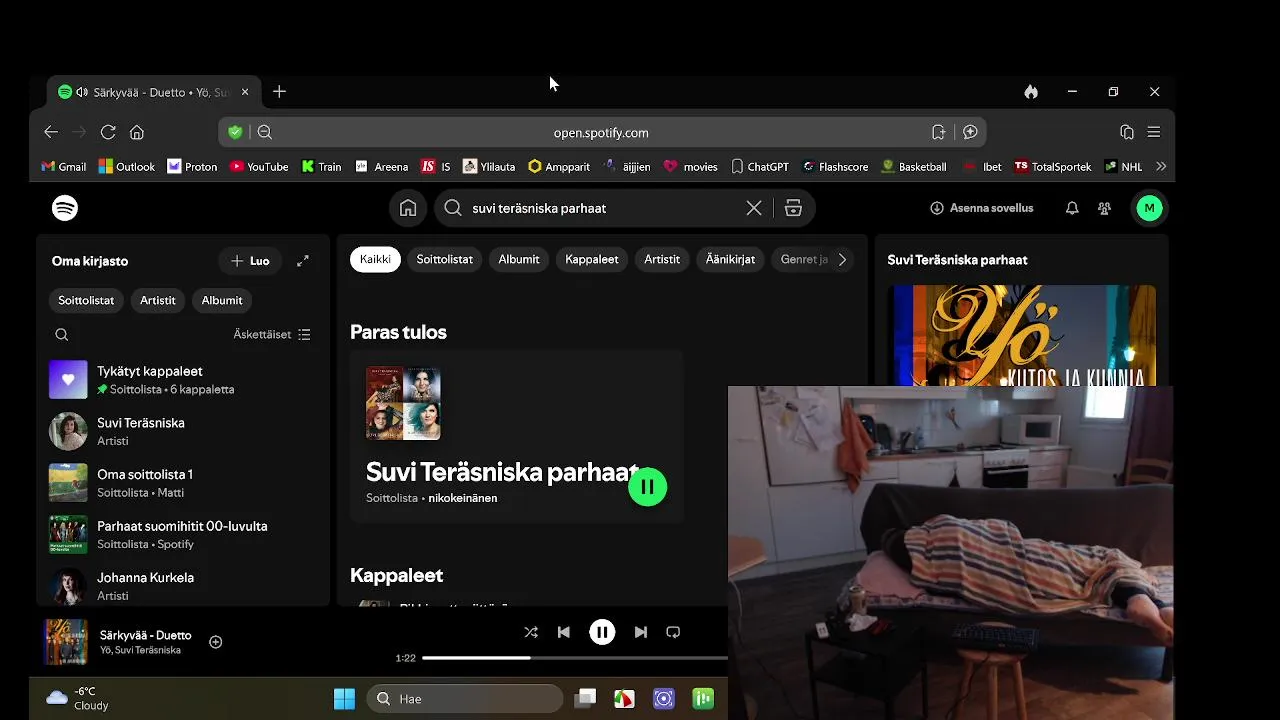Open Yö, Suvi Teräsniska artist link in player
The height and width of the screenshot is (720, 1280).
click(140, 650)
